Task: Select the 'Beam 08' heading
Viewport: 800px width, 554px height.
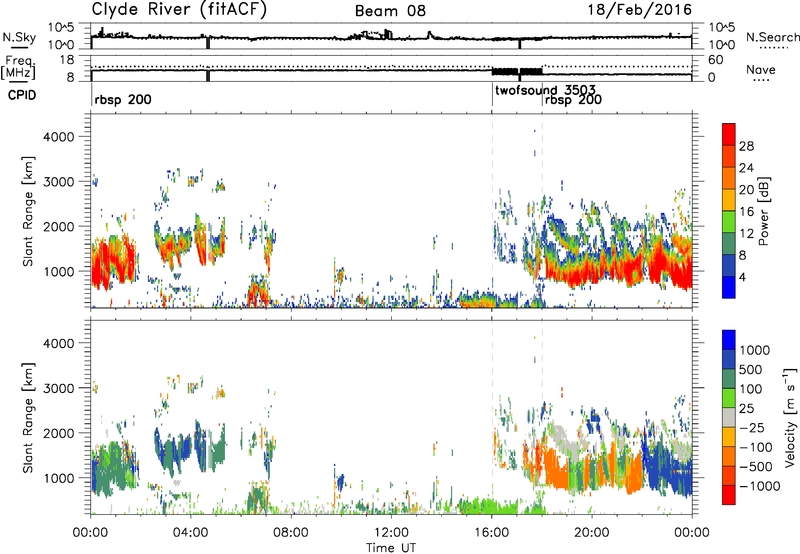Action: click(x=390, y=11)
